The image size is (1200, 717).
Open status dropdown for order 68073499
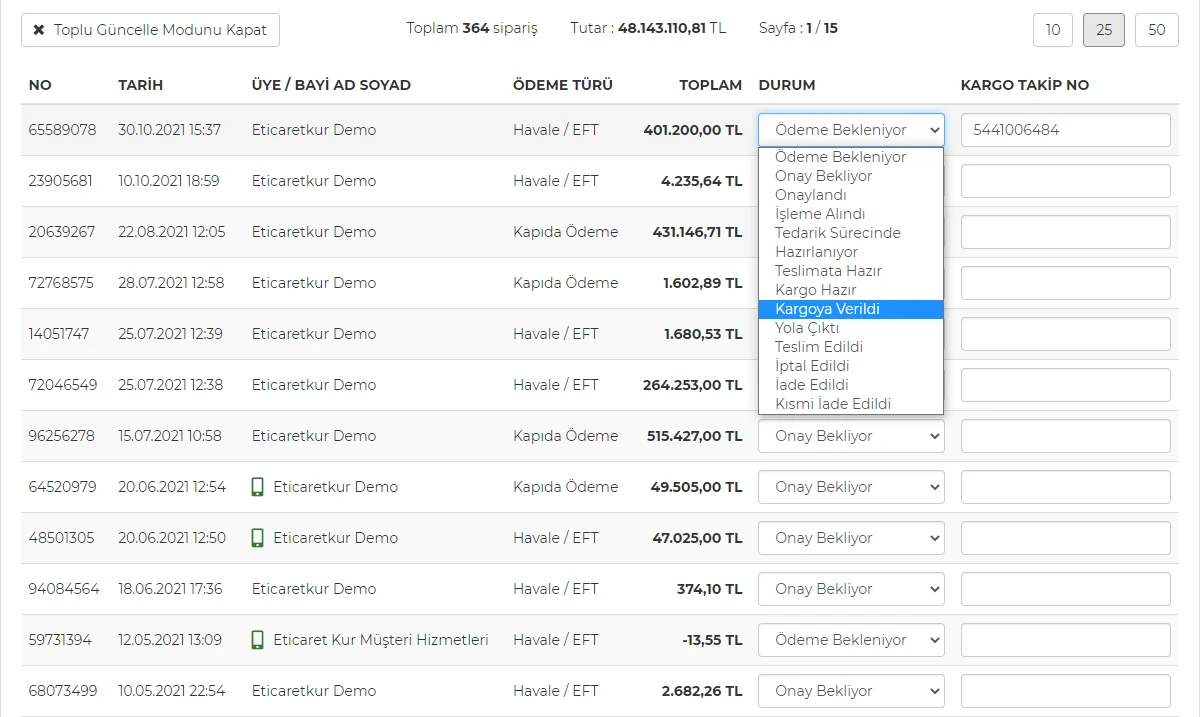pyautogui.click(x=850, y=691)
